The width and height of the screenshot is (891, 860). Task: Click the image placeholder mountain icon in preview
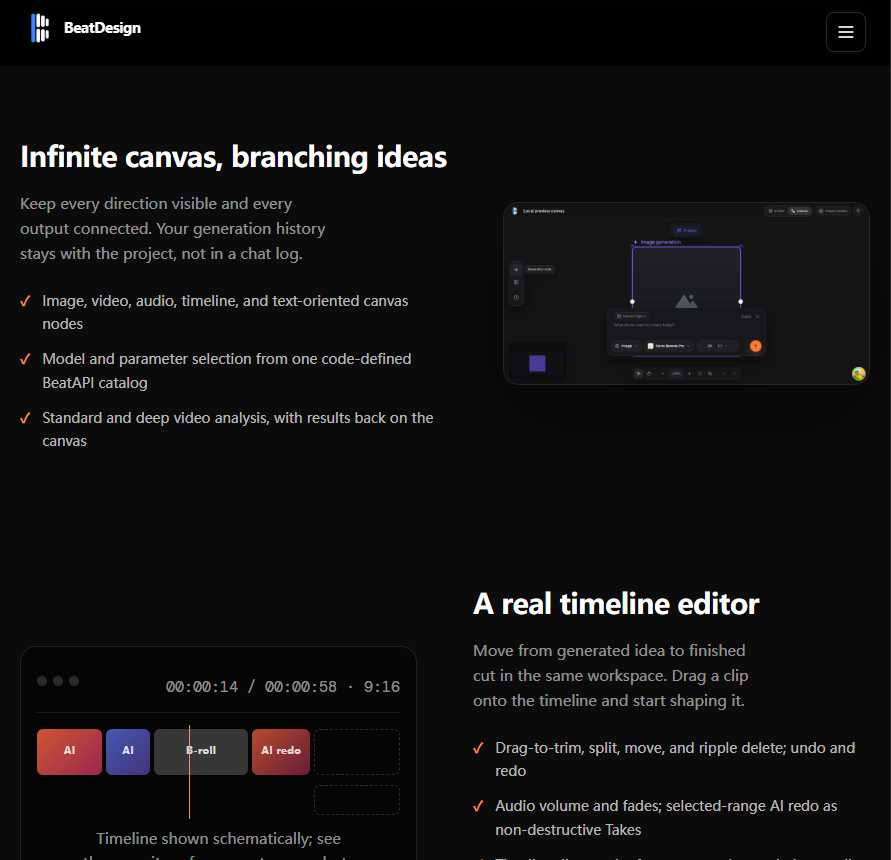[686, 301]
